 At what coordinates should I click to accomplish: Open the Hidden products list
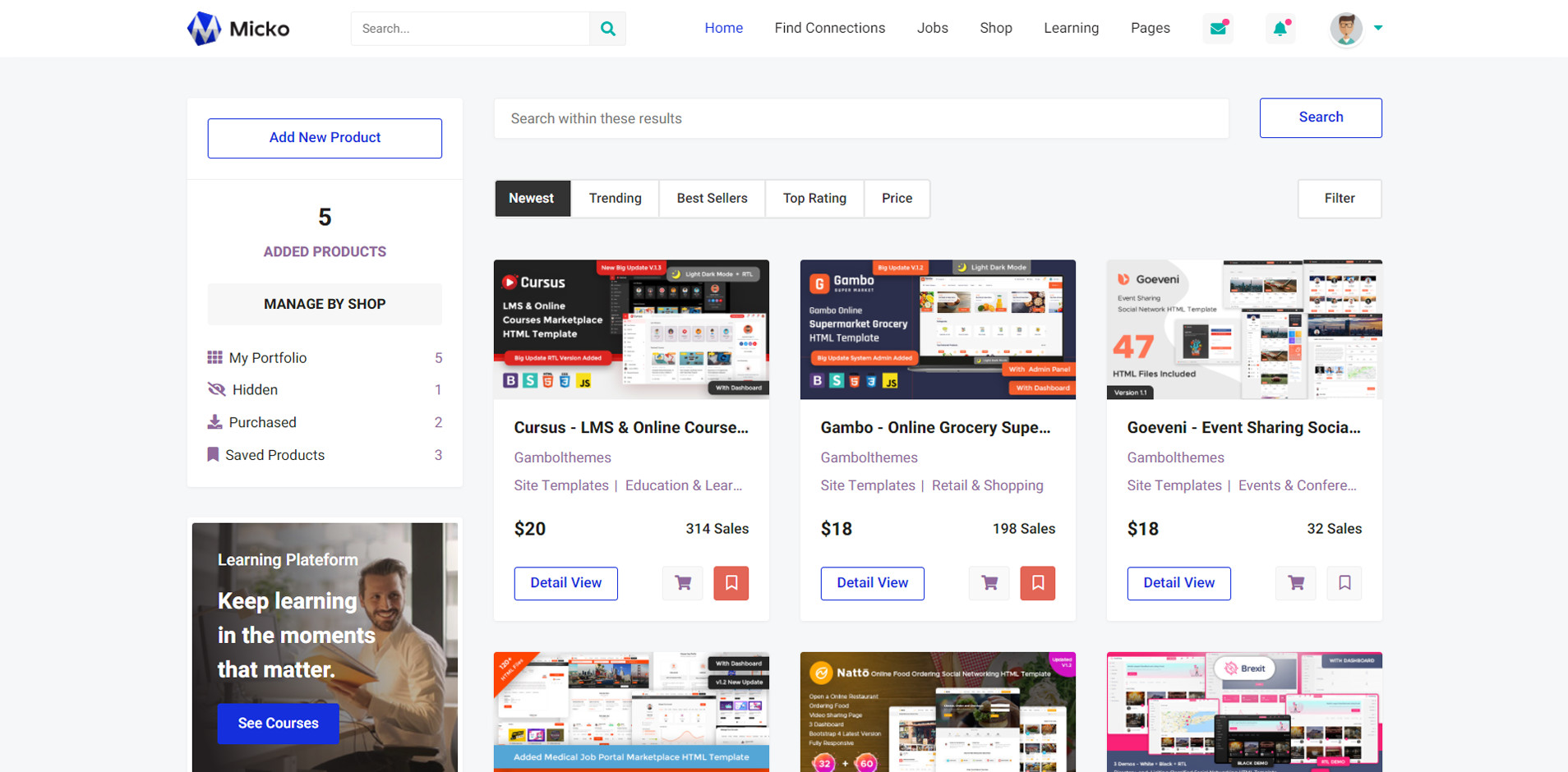(255, 390)
